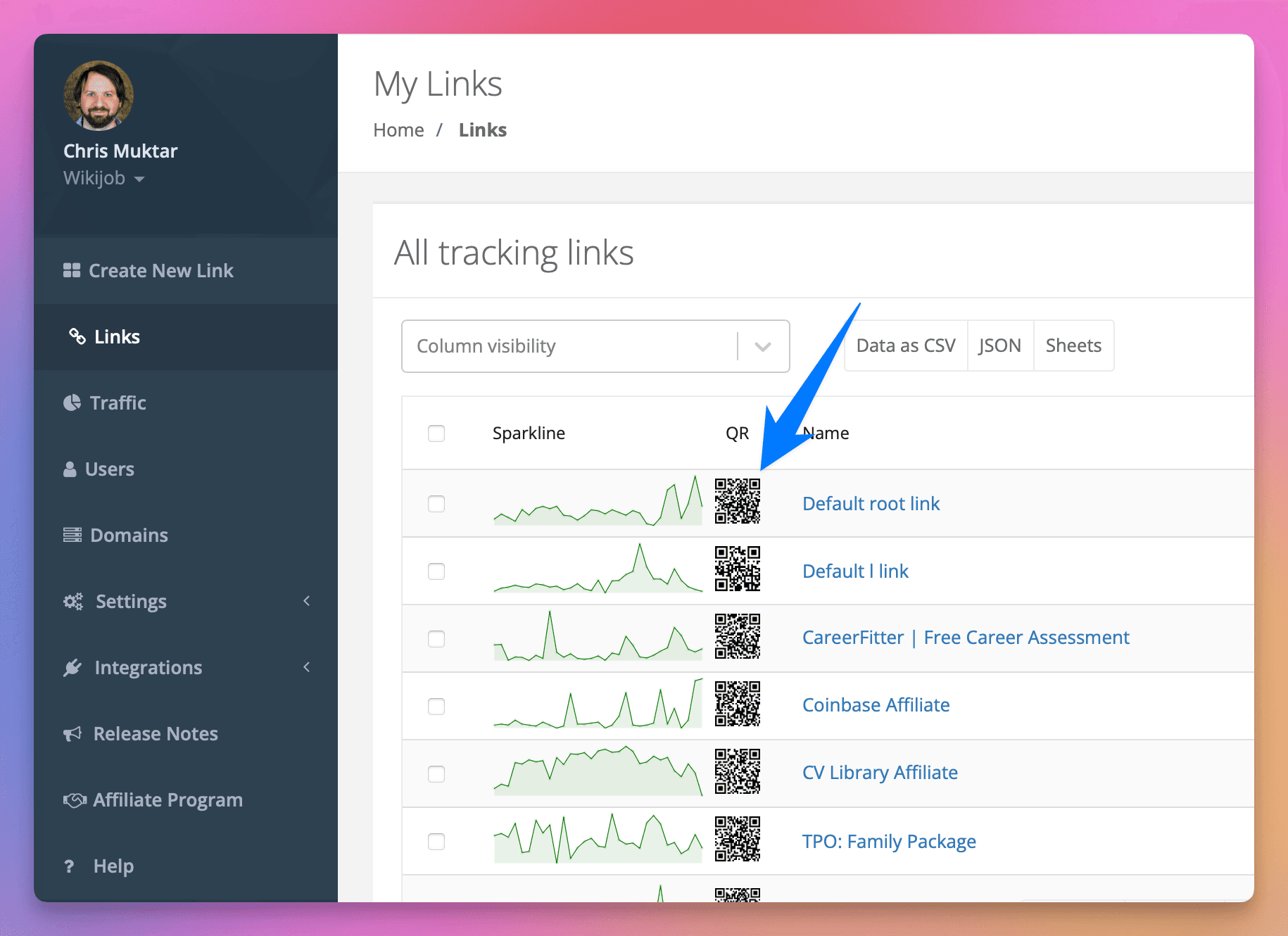Navigate to Home breadcrumb
The width and height of the screenshot is (1288, 936).
398,129
